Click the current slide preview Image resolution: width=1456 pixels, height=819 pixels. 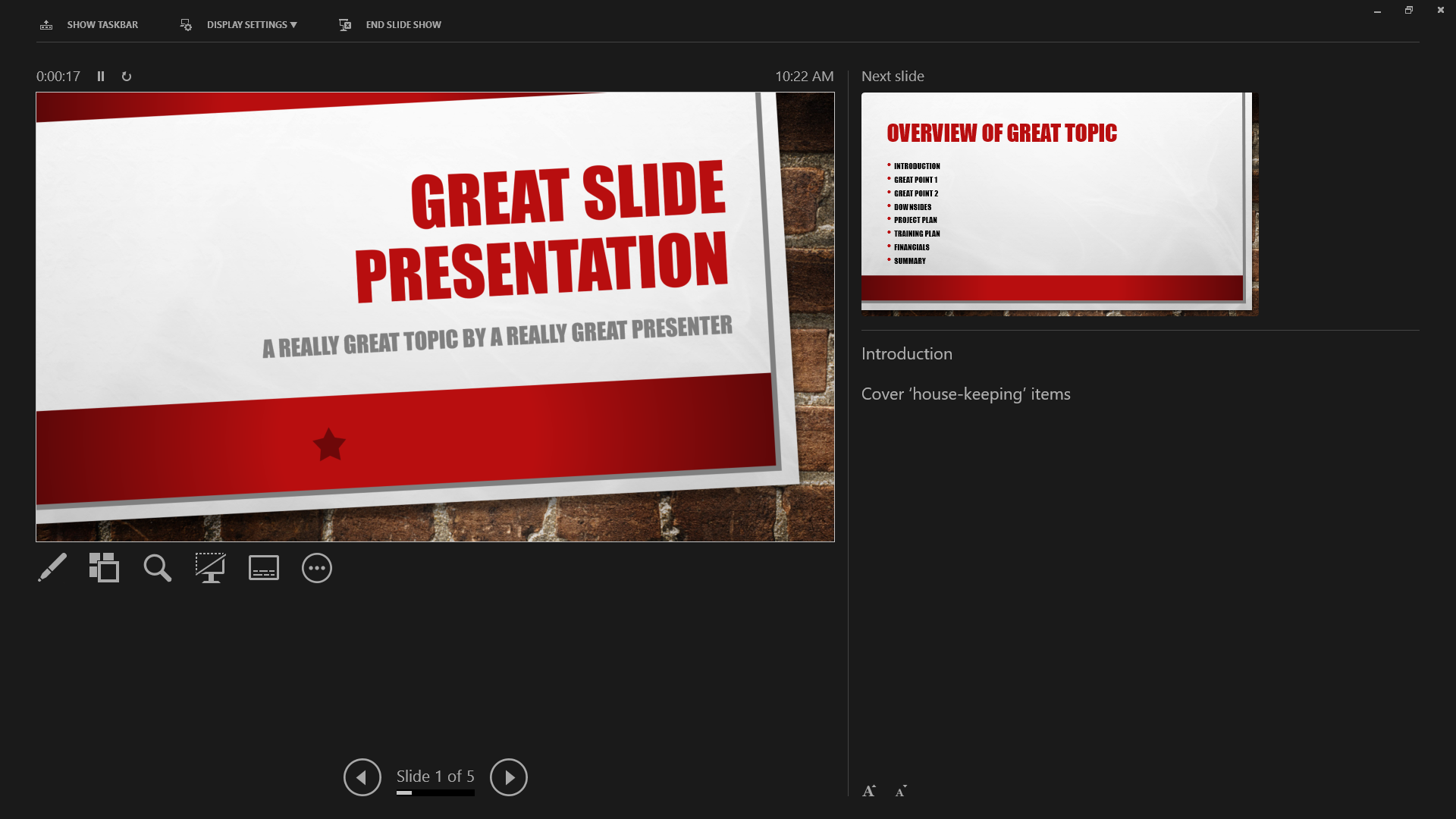435,317
